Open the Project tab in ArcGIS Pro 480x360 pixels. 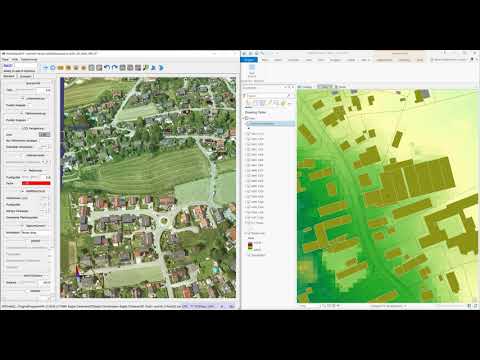click(x=249, y=60)
